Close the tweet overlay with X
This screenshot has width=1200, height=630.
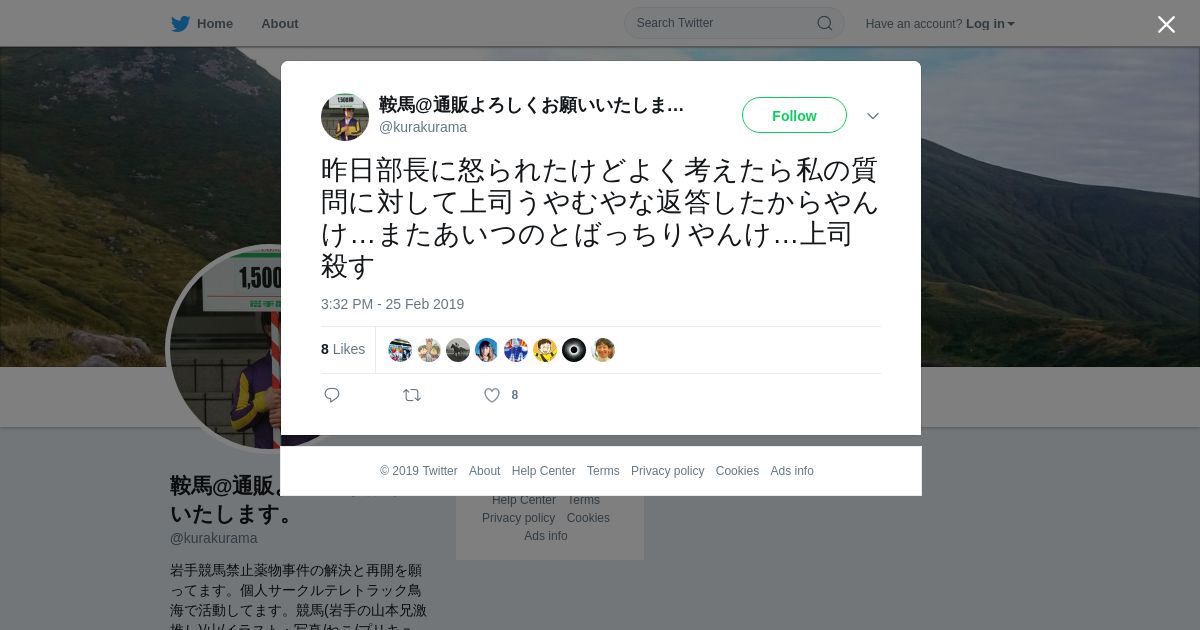[x=1166, y=24]
